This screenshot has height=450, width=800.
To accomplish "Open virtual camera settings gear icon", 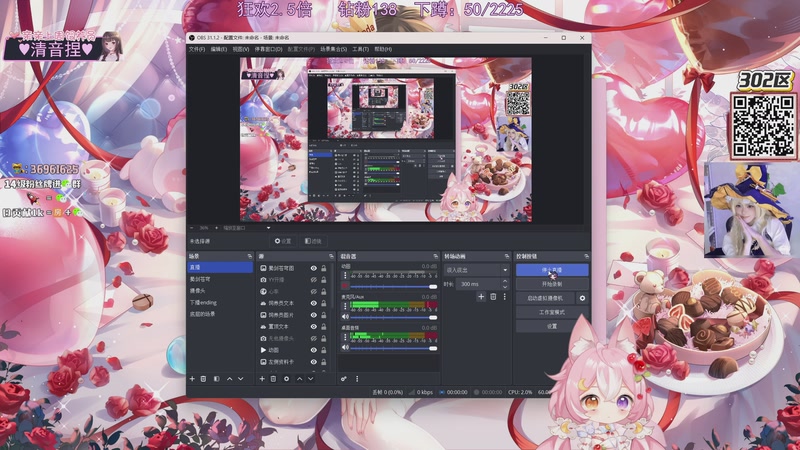I will click(x=582, y=298).
